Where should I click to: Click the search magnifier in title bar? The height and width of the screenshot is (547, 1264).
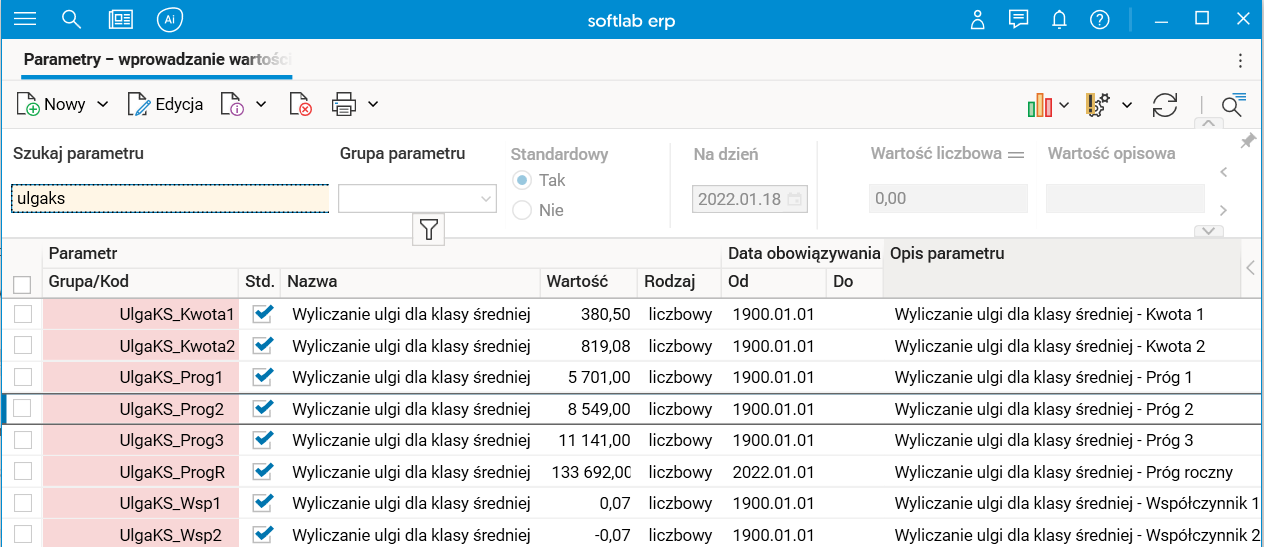[x=71, y=20]
